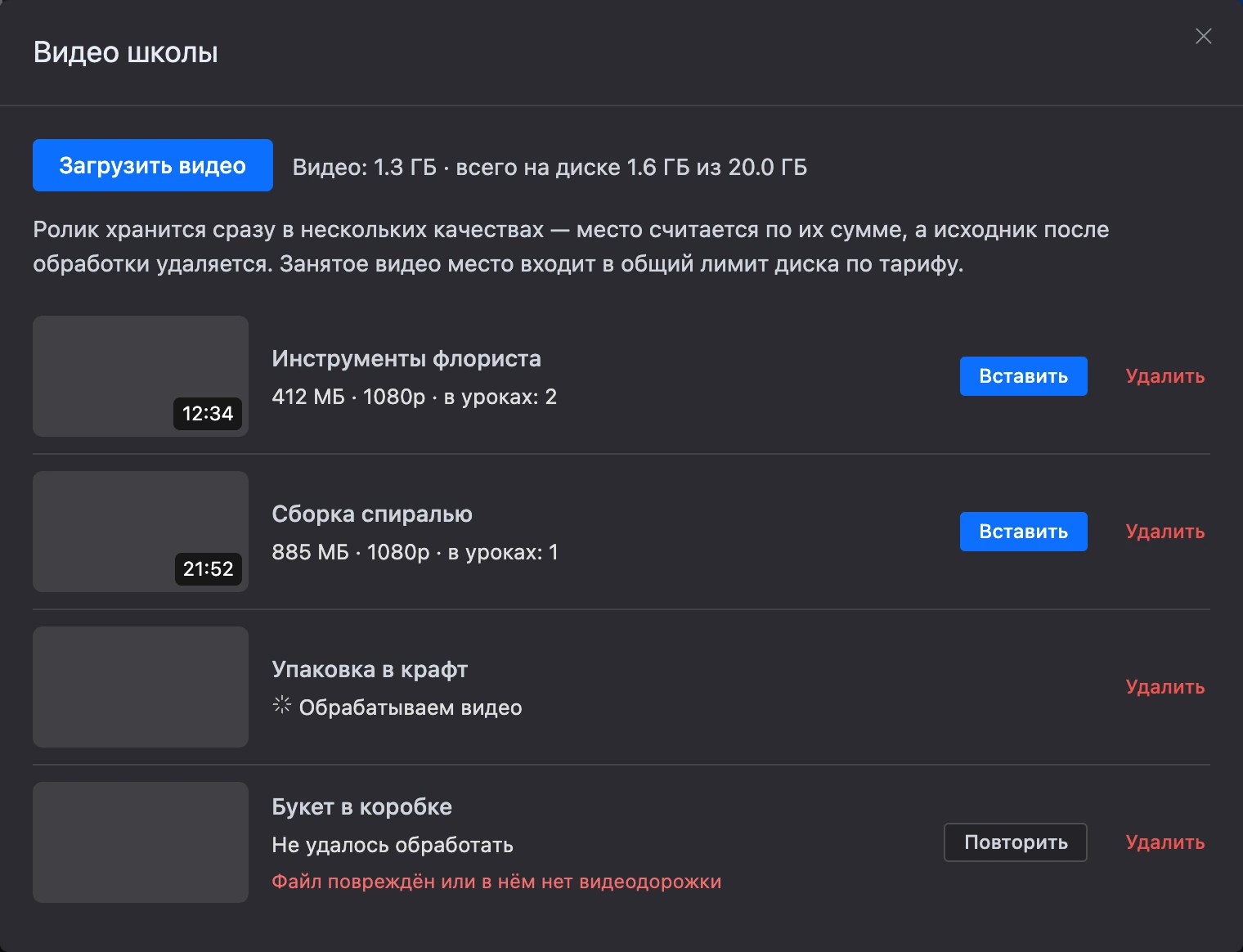Select the Упаковка в крафт thumbnail
This screenshot has width=1243, height=952.
(x=141, y=687)
